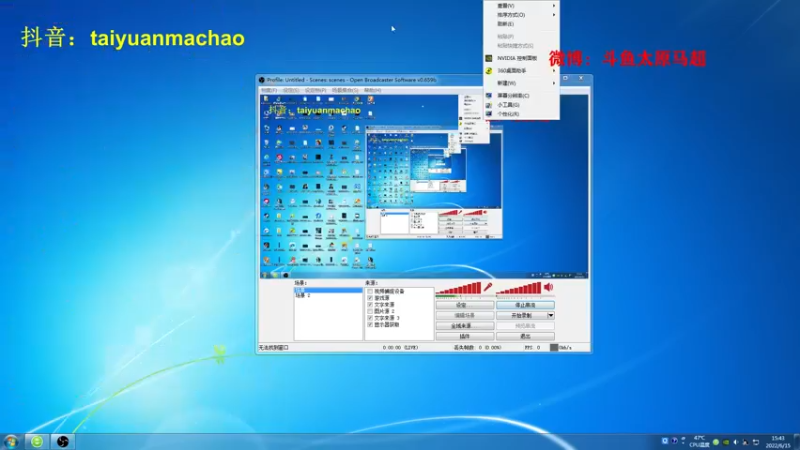Click the first blue square tray icon

[665, 441]
